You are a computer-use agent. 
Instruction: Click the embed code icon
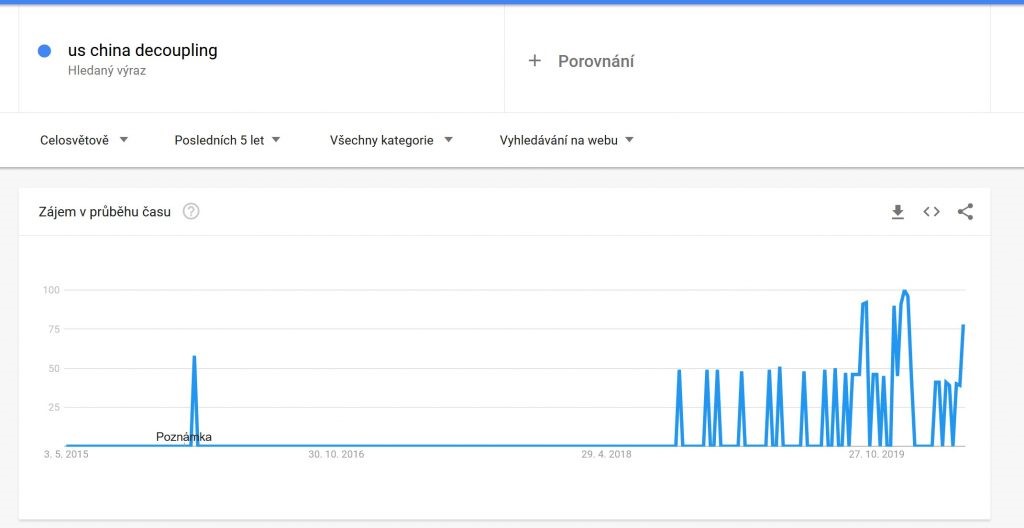[x=931, y=212]
